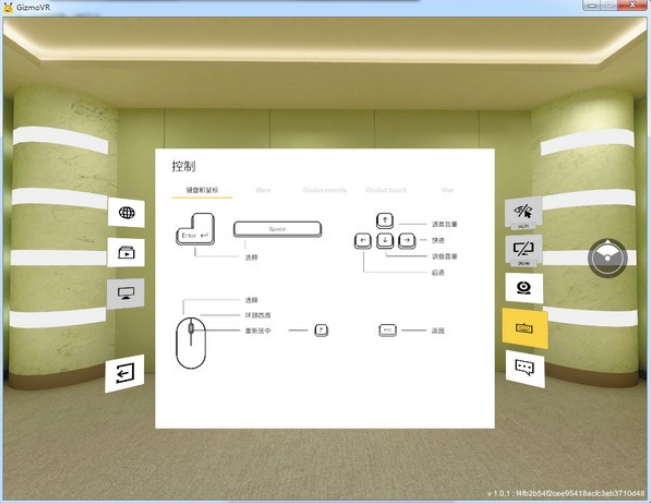Select the 键盘和鼠标 tab
The image size is (651, 503).
[x=202, y=190]
